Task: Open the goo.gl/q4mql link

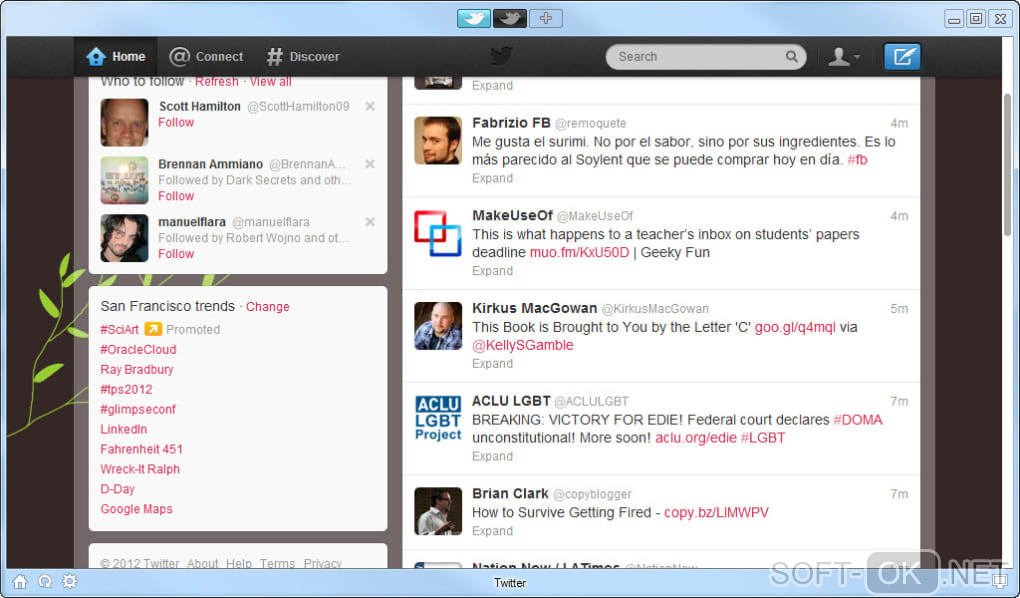Action: [795, 327]
